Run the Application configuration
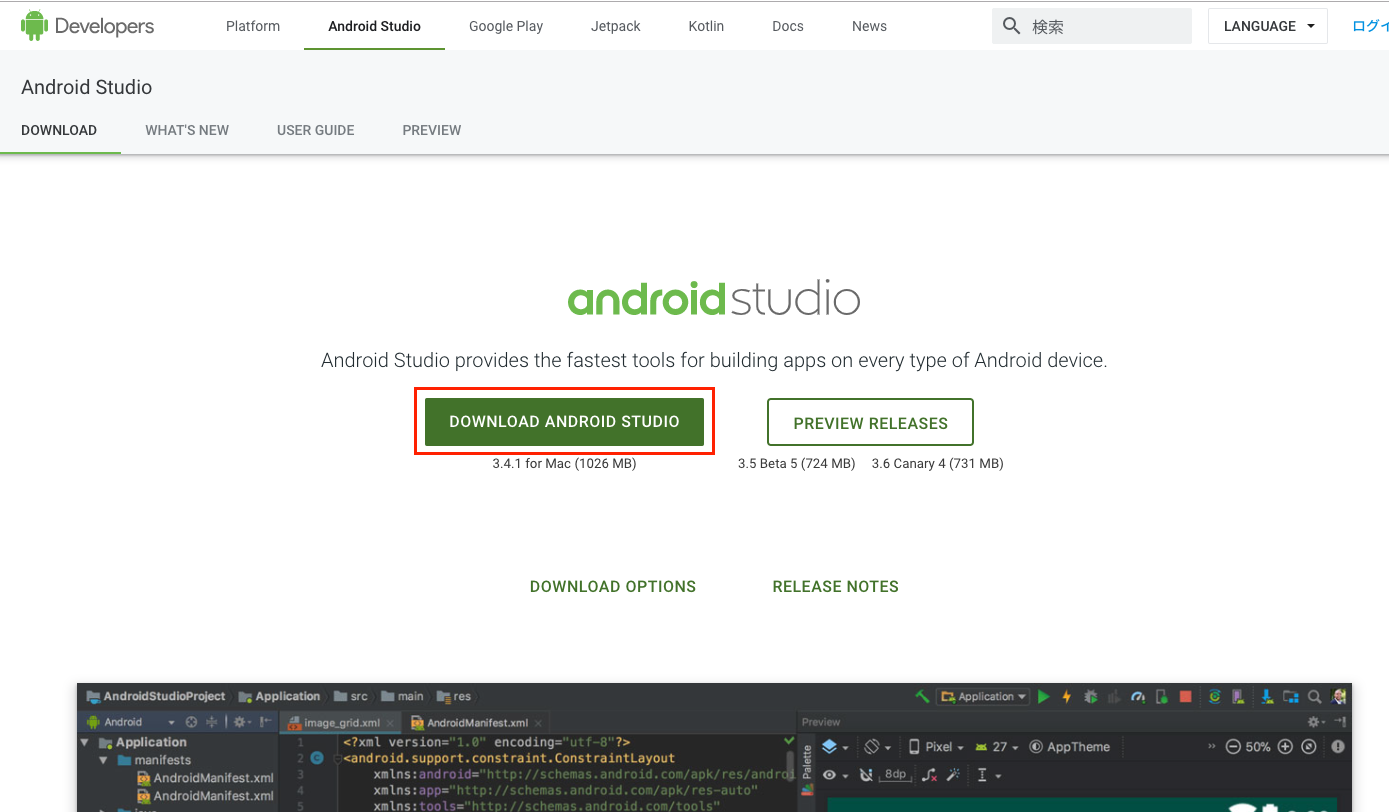Image resolution: width=1389 pixels, height=812 pixels. [1044, 696]
